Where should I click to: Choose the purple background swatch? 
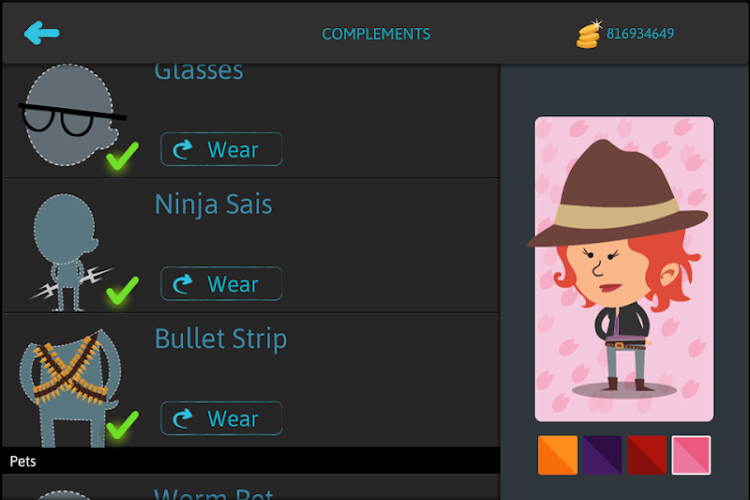coord(602,455)
